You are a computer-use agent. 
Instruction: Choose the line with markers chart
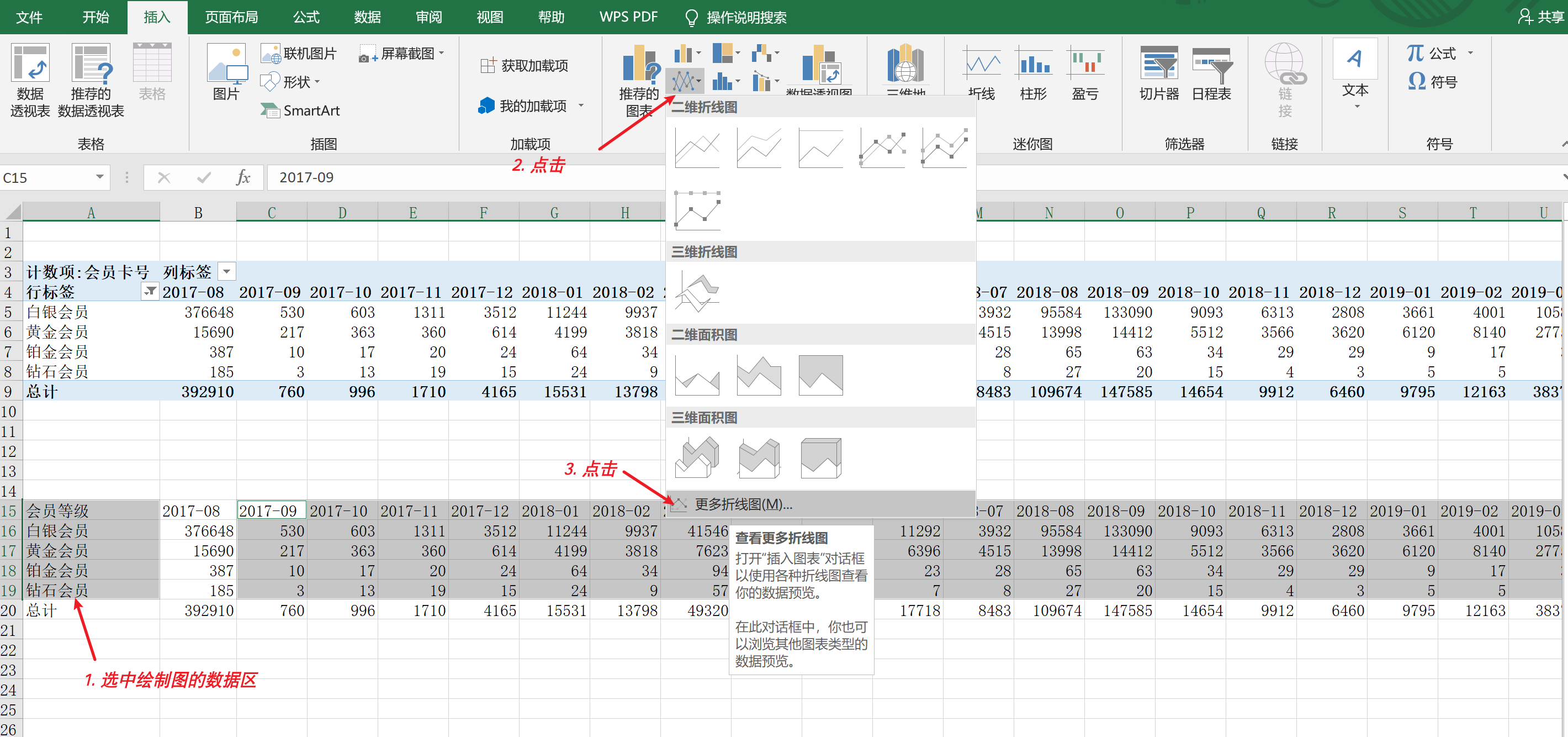coord(883,148)
